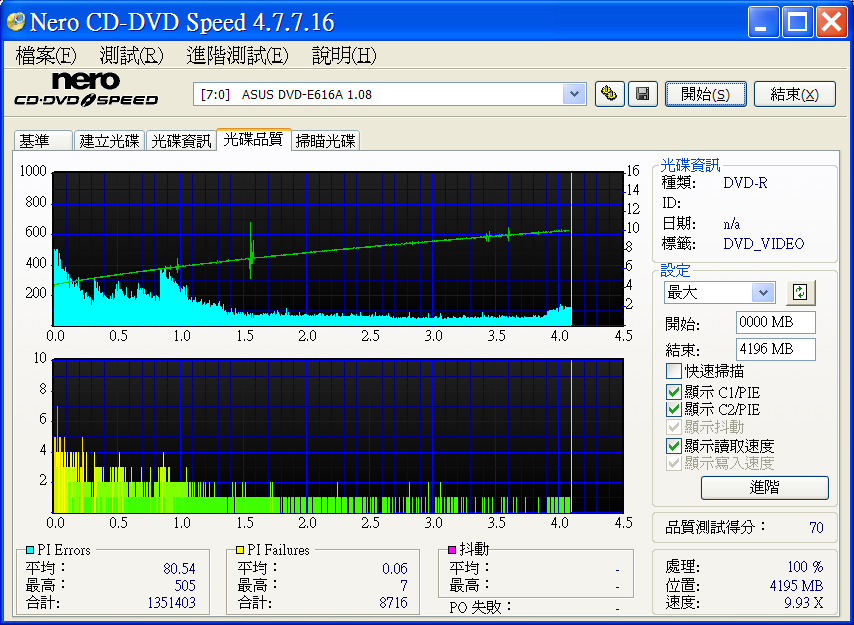Click the cyan PI Errors legend swatch

point(30,550)
